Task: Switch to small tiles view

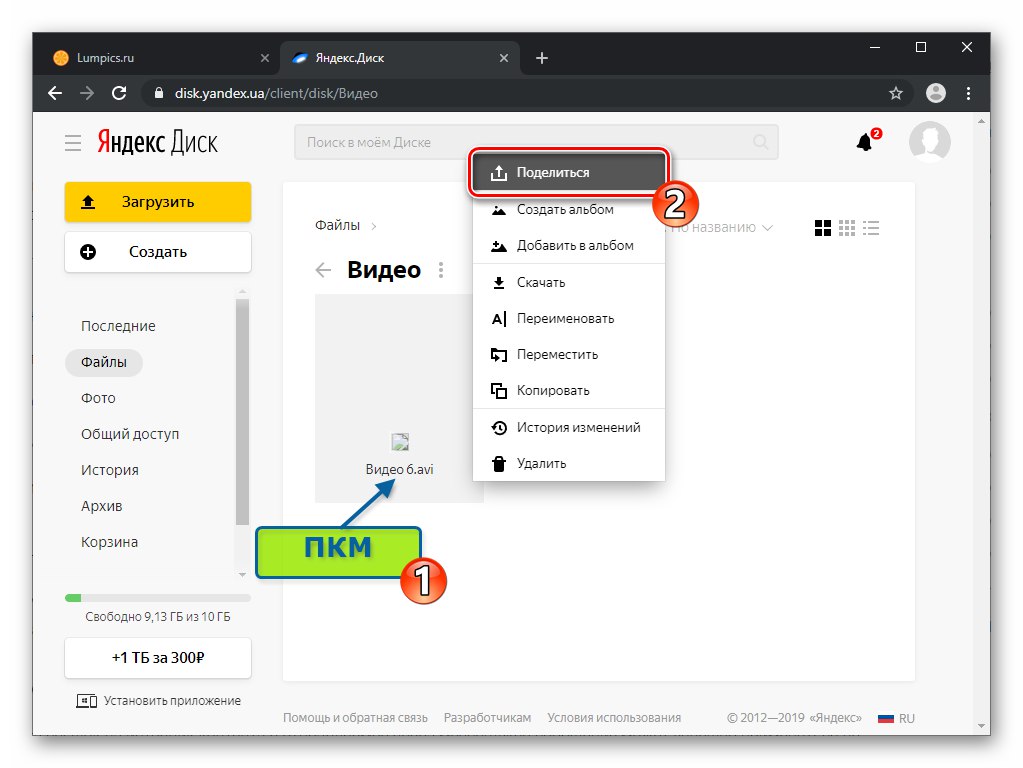Action: pos(847,228)
